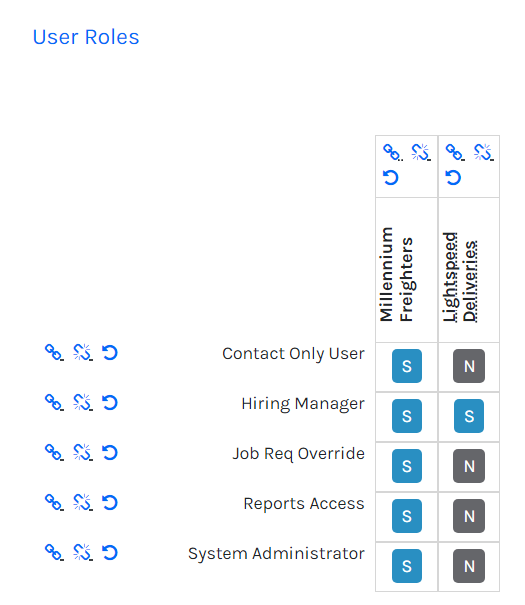Toggle System Administrator for Lightspeed Deliveries
This screenshot has height=605, width=525.
(x=469, y=566)
